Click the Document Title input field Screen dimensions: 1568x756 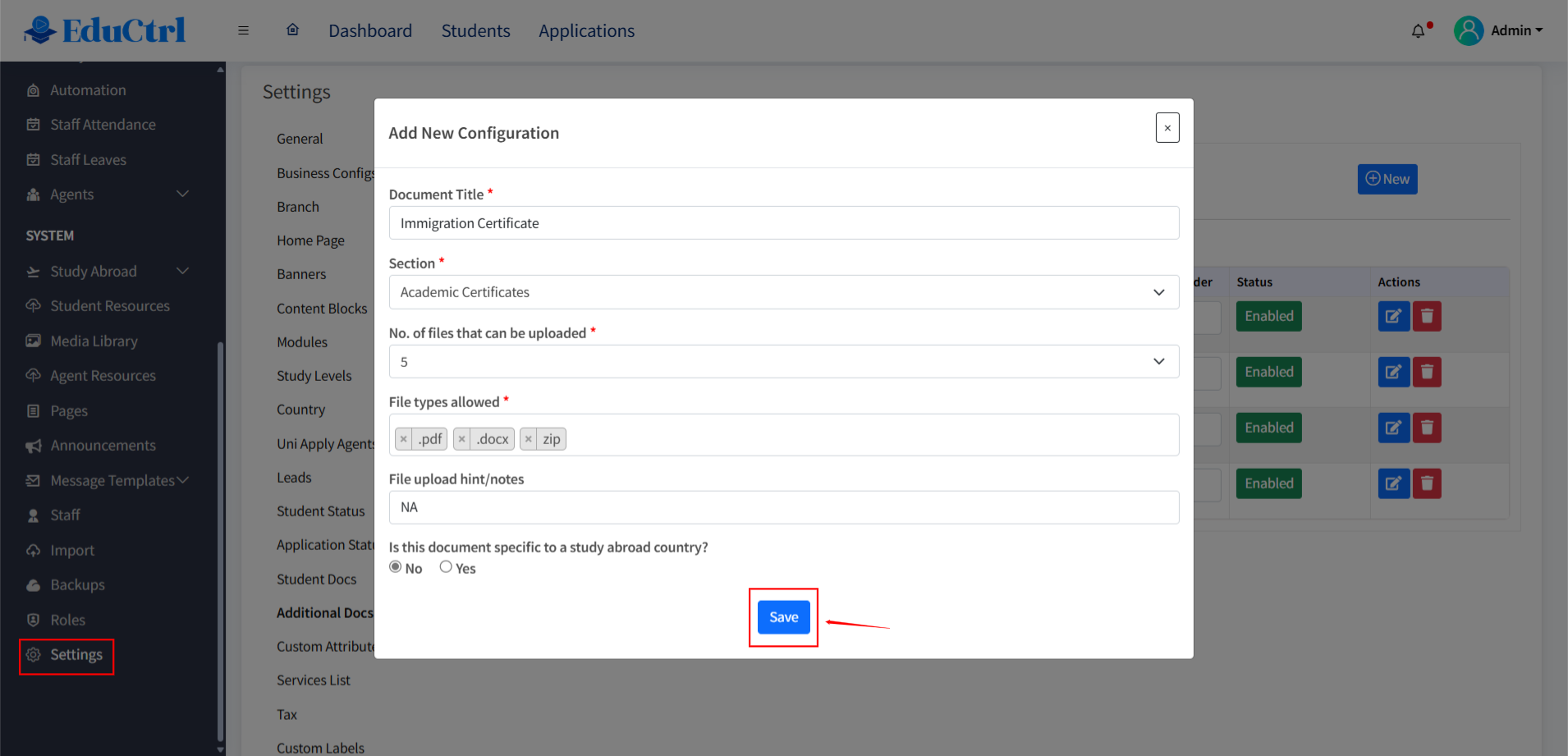tap(783, 223)
